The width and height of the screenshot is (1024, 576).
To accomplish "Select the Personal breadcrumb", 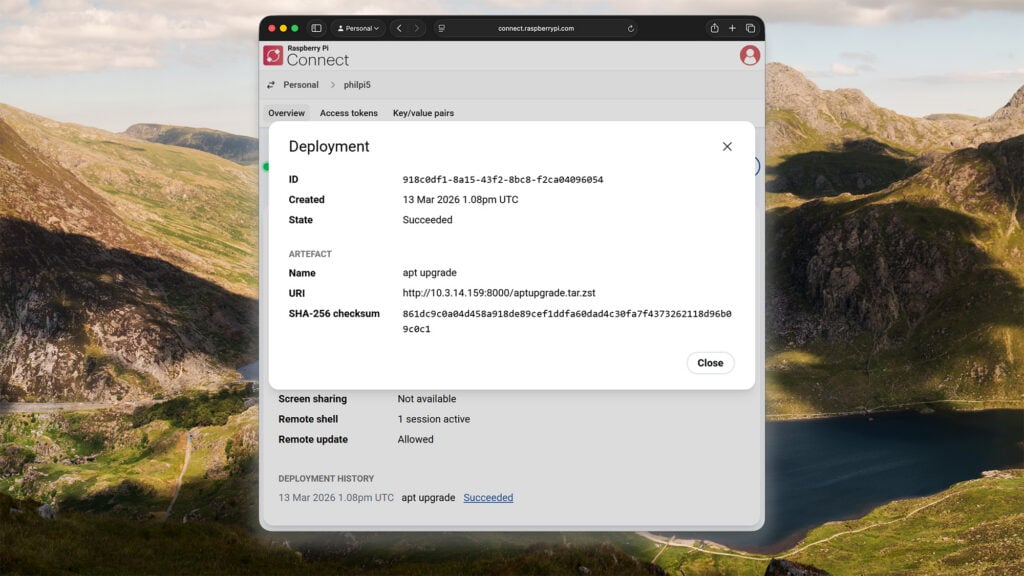I will tap(301, 85).
